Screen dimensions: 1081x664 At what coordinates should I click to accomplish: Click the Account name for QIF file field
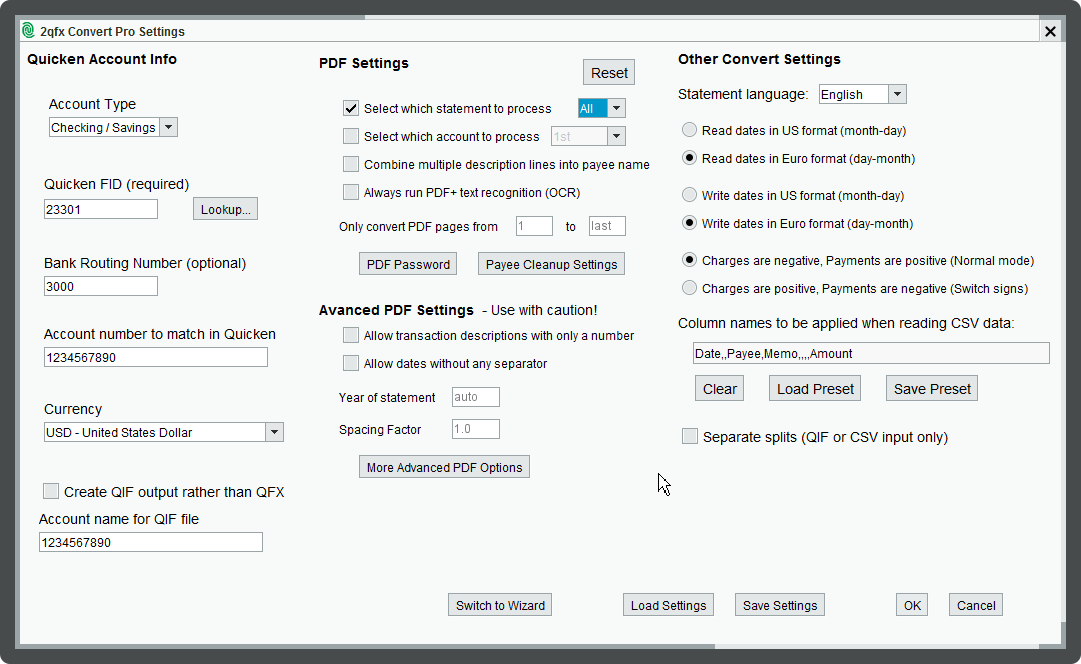[151, 543]
